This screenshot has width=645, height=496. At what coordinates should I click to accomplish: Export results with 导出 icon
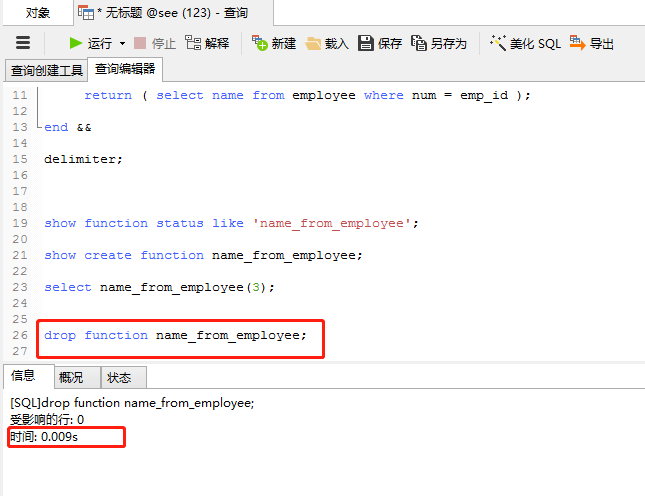pos(578,43)
